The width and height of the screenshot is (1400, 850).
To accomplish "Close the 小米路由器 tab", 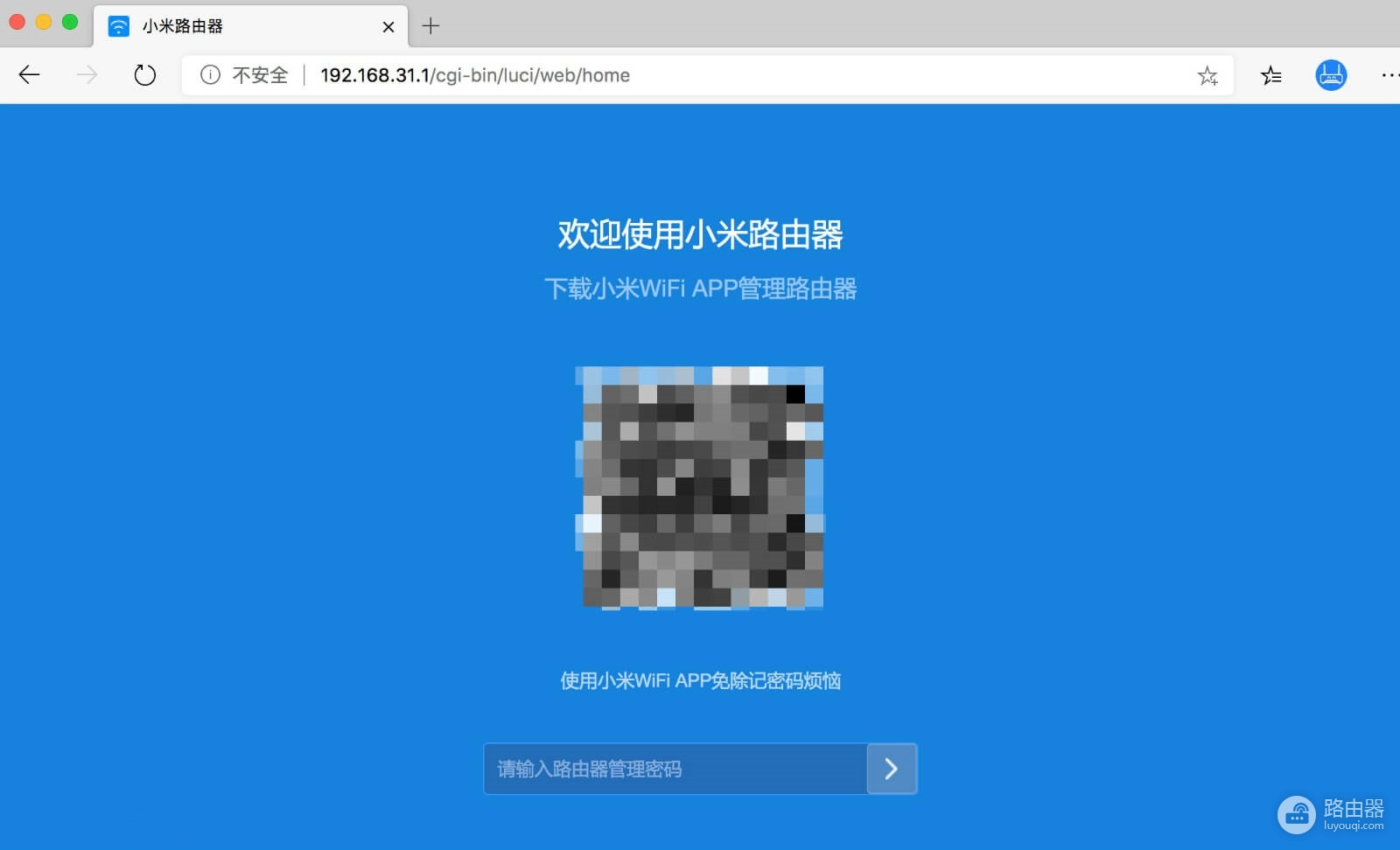I will (388, 26).
